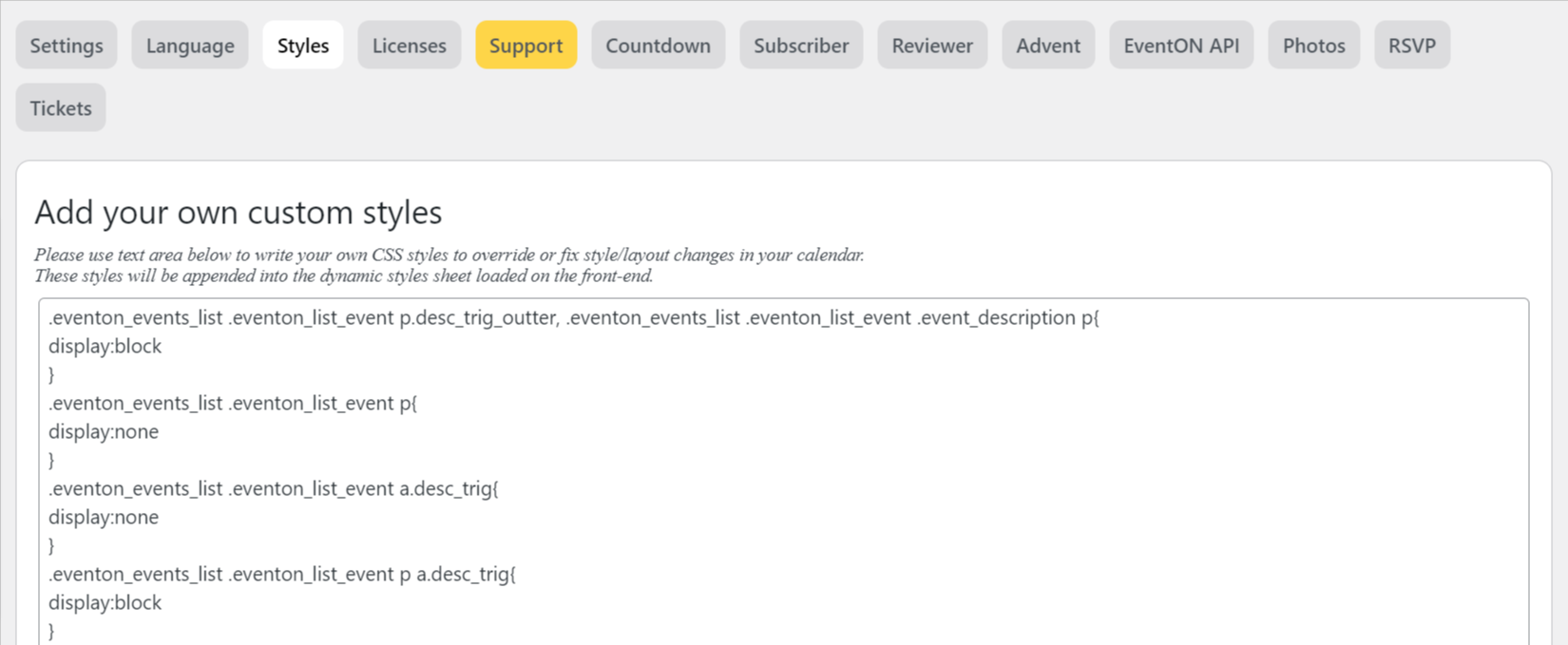The width and height of the screenshot is (1568, 645).
Task: Click the CSS line with p.desc_trig_outter selector
Action: coord(574,317)
